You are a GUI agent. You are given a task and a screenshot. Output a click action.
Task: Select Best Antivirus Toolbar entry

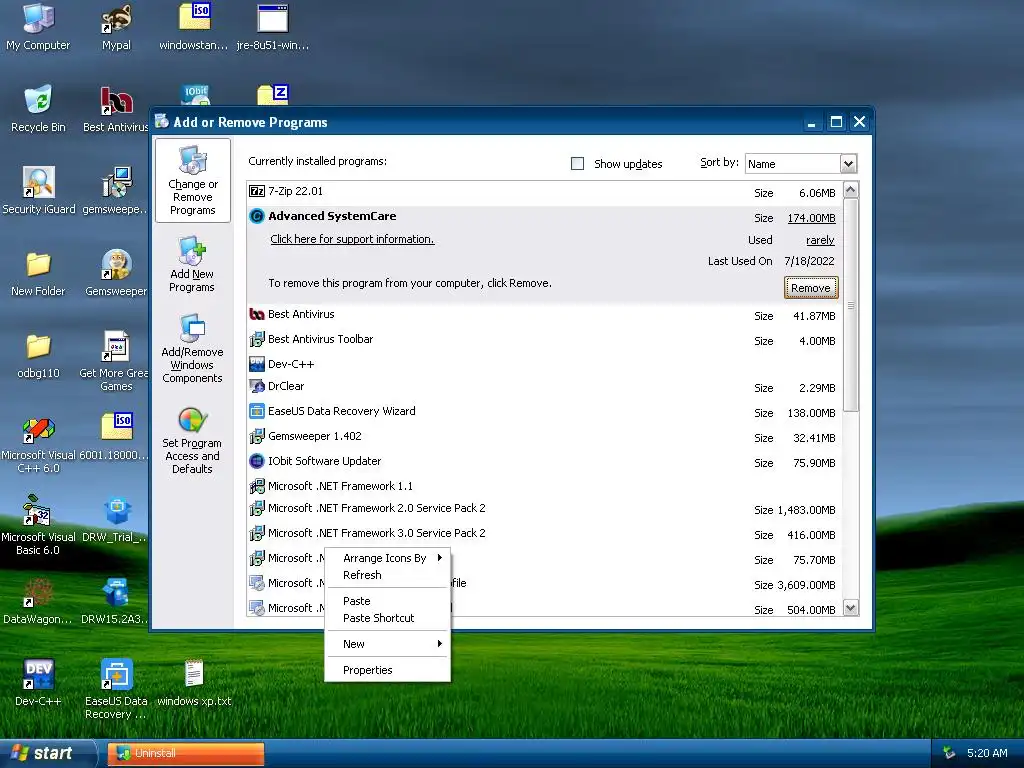click(545, 340)
